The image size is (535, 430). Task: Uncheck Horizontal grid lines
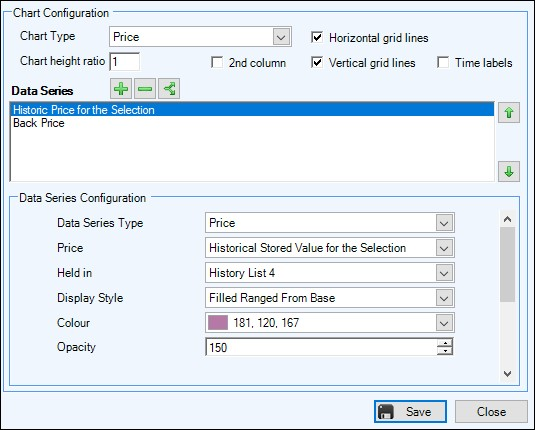pos(317,37)
